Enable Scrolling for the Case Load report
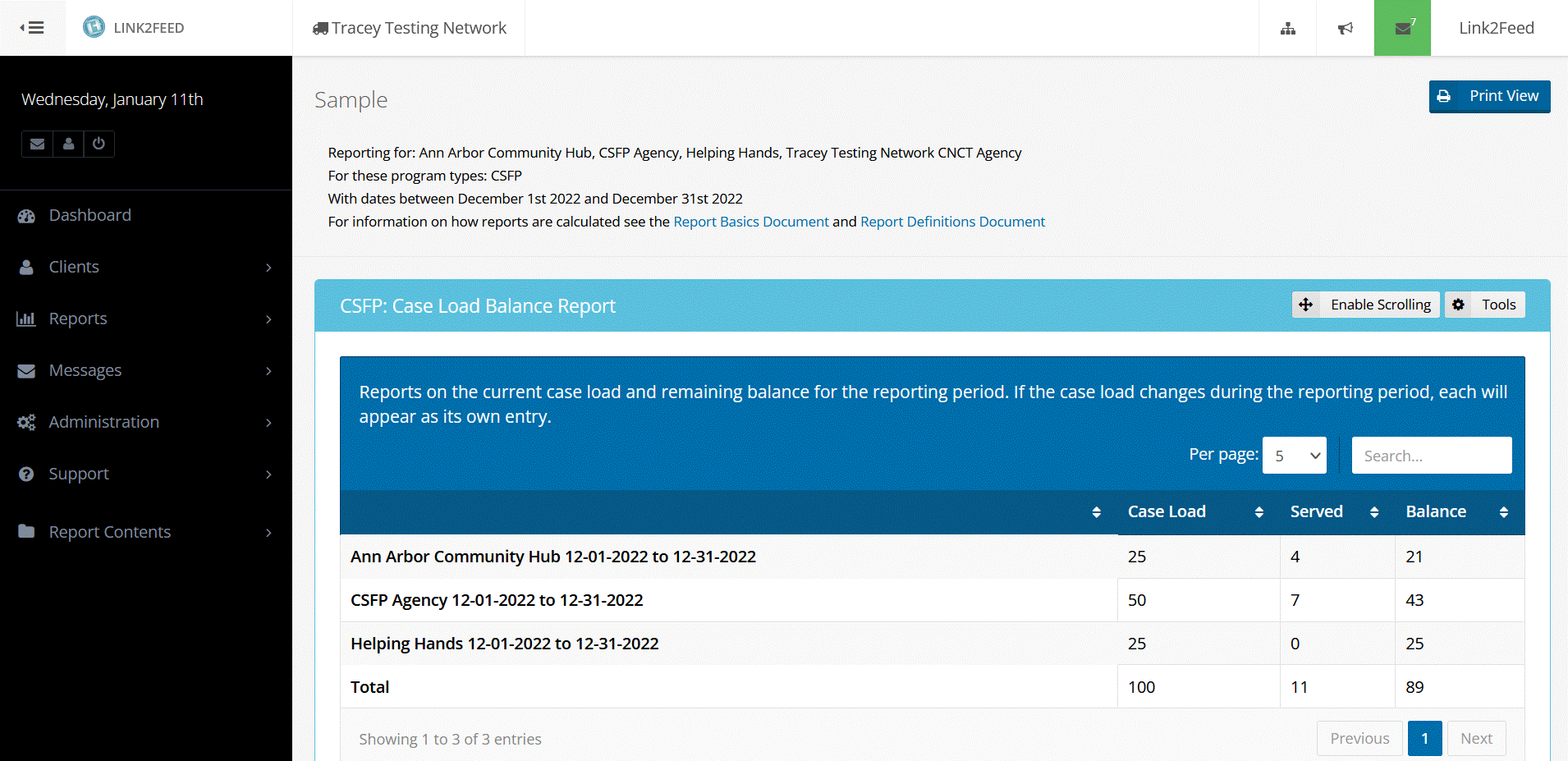This screenshot has height=761, width=1568. coord(1379,304)
